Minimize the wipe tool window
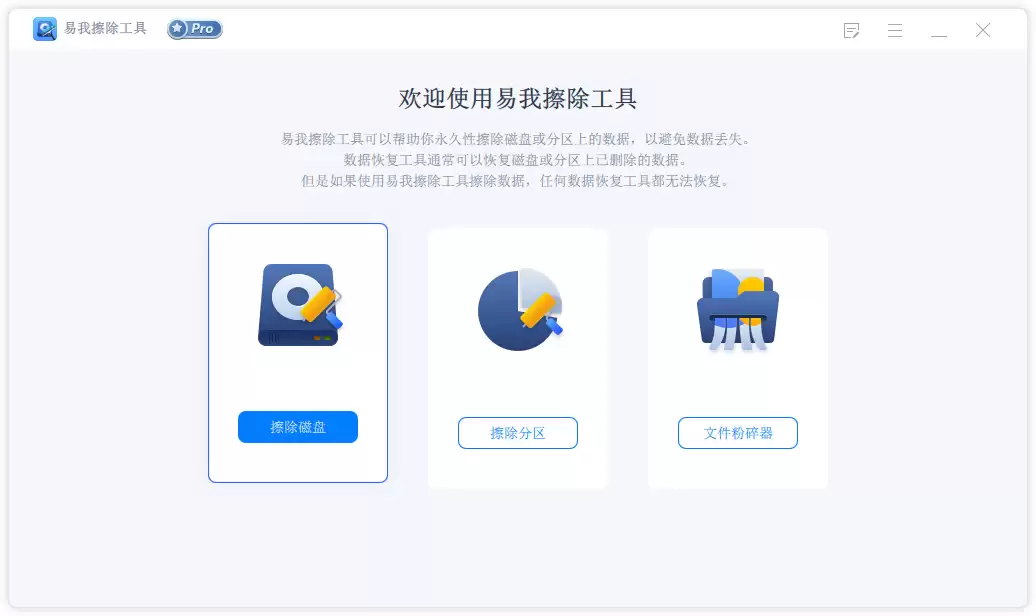This screenshot has width=1036, height=616. click(x=939, y=30)
